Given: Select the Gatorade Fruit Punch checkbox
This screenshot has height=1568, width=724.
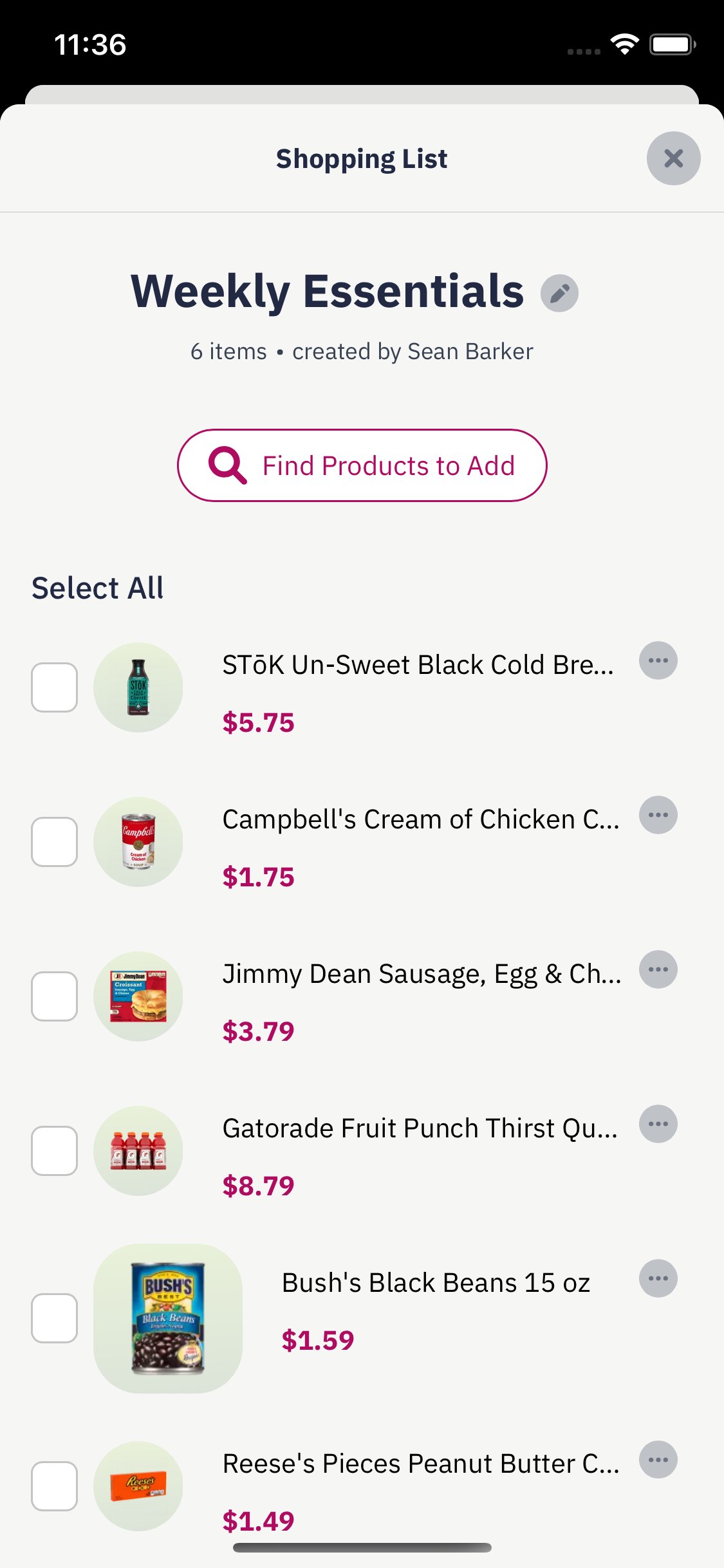Looking at the screenshot, I should pyautogui.click(x=55, y=1151).
